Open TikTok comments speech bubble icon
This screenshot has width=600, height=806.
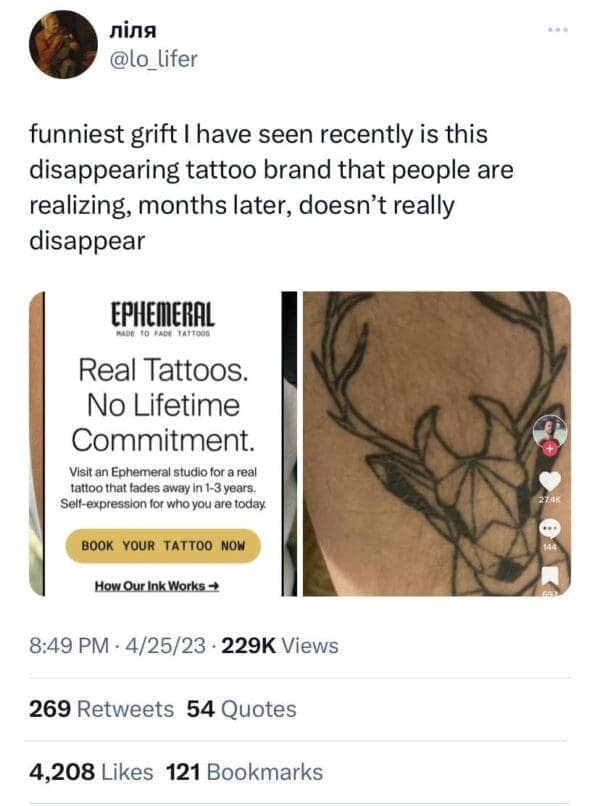[x=549, y=528]
